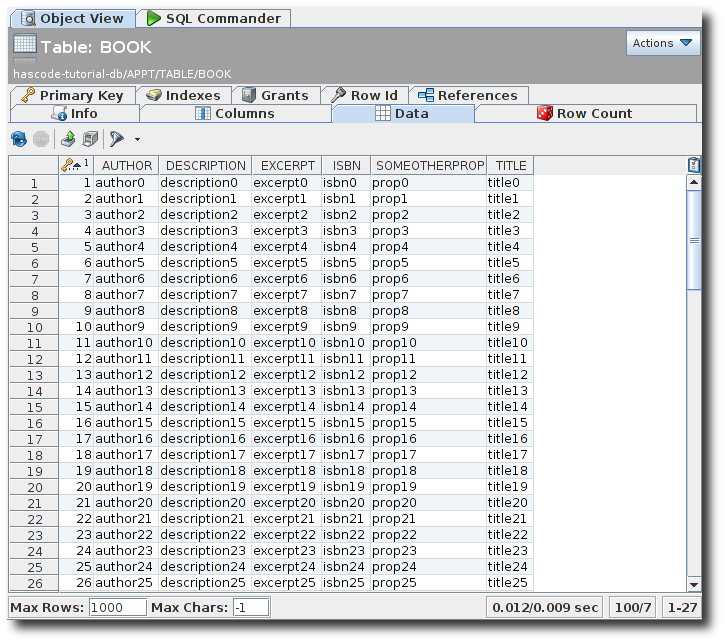Click the filter funnel icon
The height and width of the screenshot is (643, 725).
coord(116,139)
